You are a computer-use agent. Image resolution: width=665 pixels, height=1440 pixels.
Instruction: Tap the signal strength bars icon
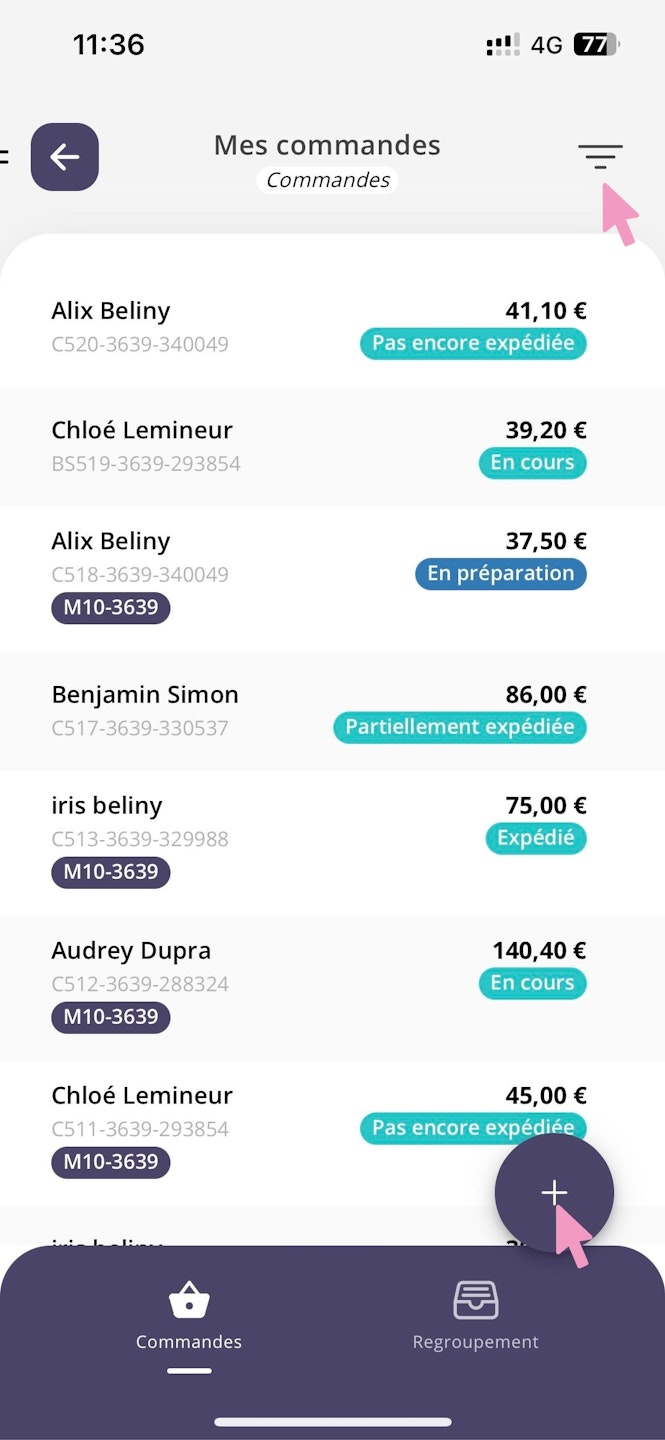[x=502, y=45]
